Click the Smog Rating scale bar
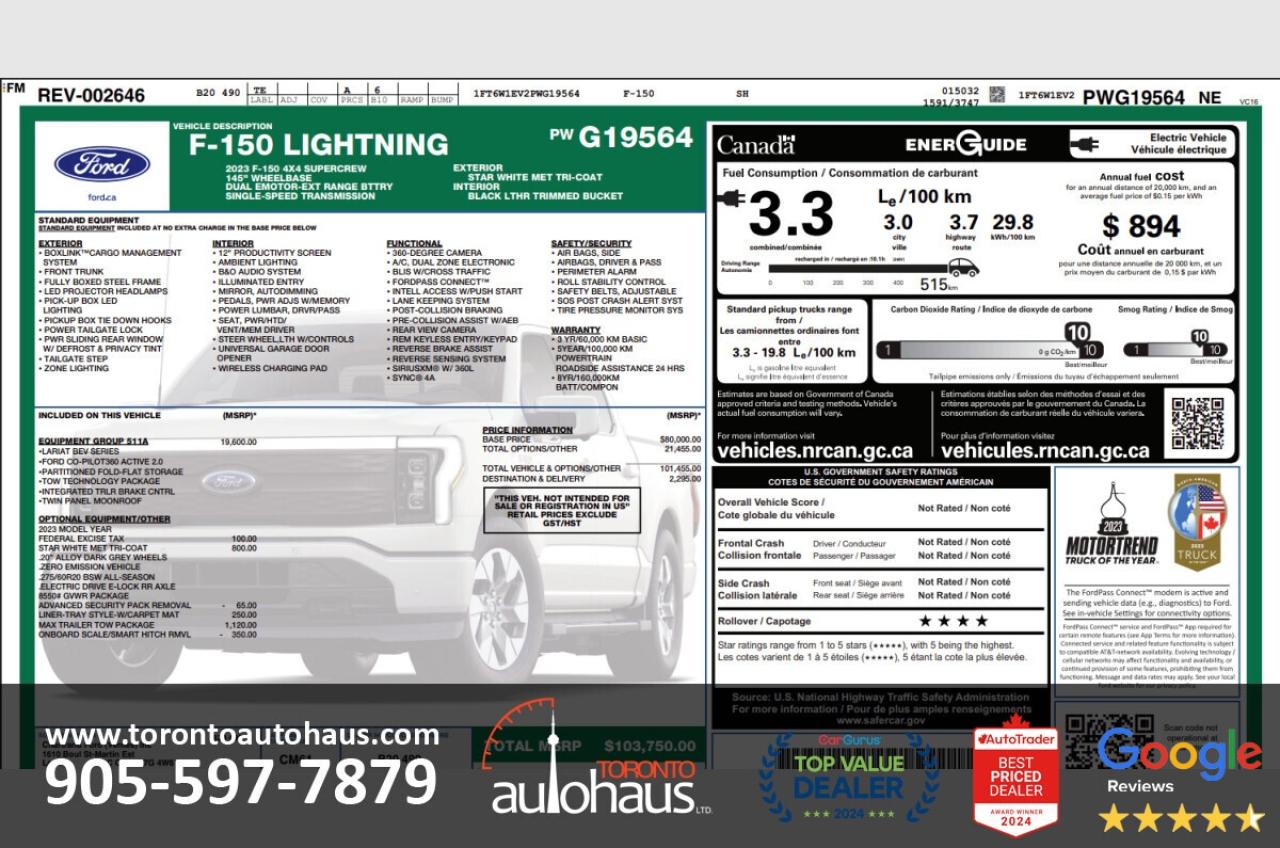The height and width of the screenshot is (848, 1280). (1175, 348)
